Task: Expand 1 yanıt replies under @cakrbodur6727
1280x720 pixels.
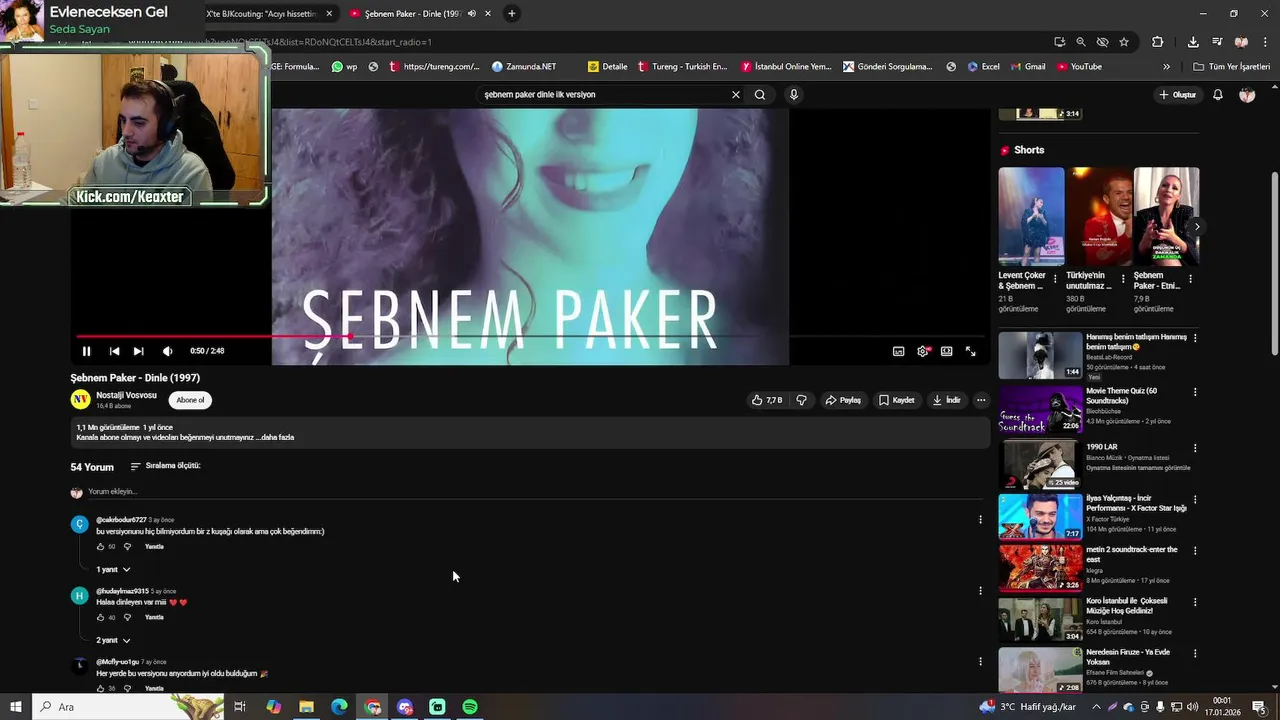Action: click(x=113, y=569)
